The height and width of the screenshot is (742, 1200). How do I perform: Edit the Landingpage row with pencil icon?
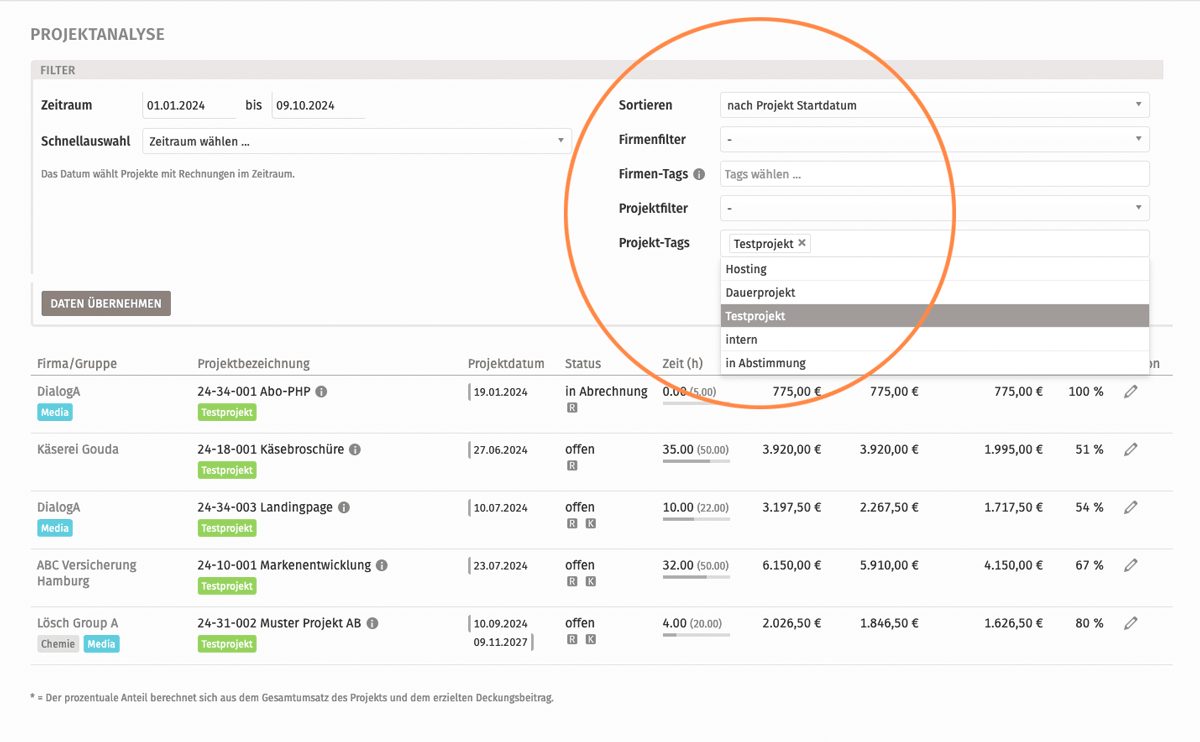click(x=1131, y=508)
